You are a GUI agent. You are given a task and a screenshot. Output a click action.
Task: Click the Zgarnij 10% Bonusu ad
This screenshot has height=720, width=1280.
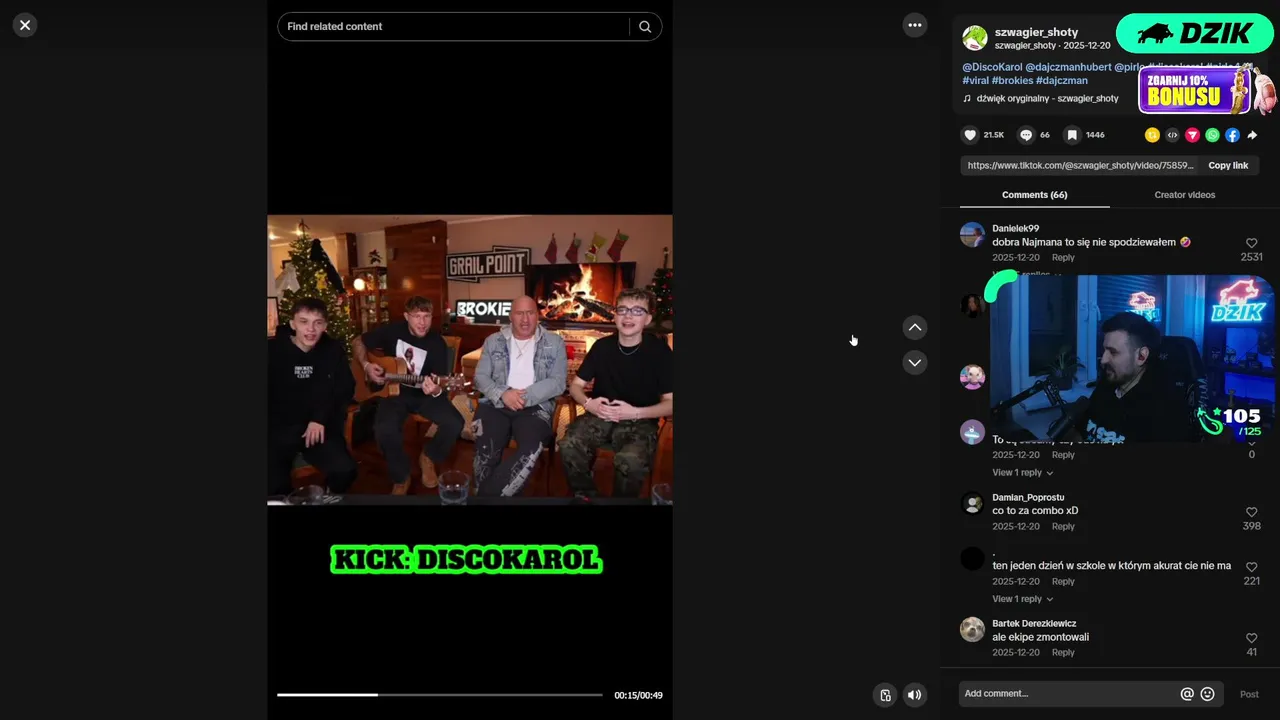coord(1208,90)
